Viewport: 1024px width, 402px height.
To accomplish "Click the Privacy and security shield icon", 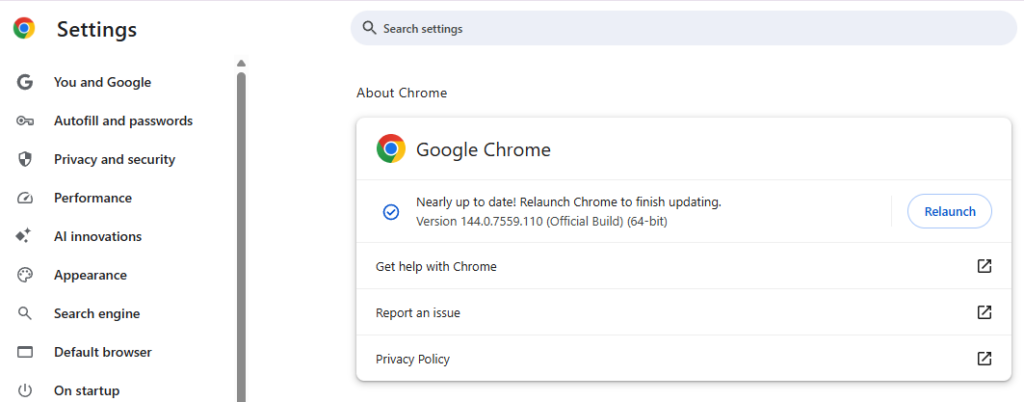I will click(25, 159).
